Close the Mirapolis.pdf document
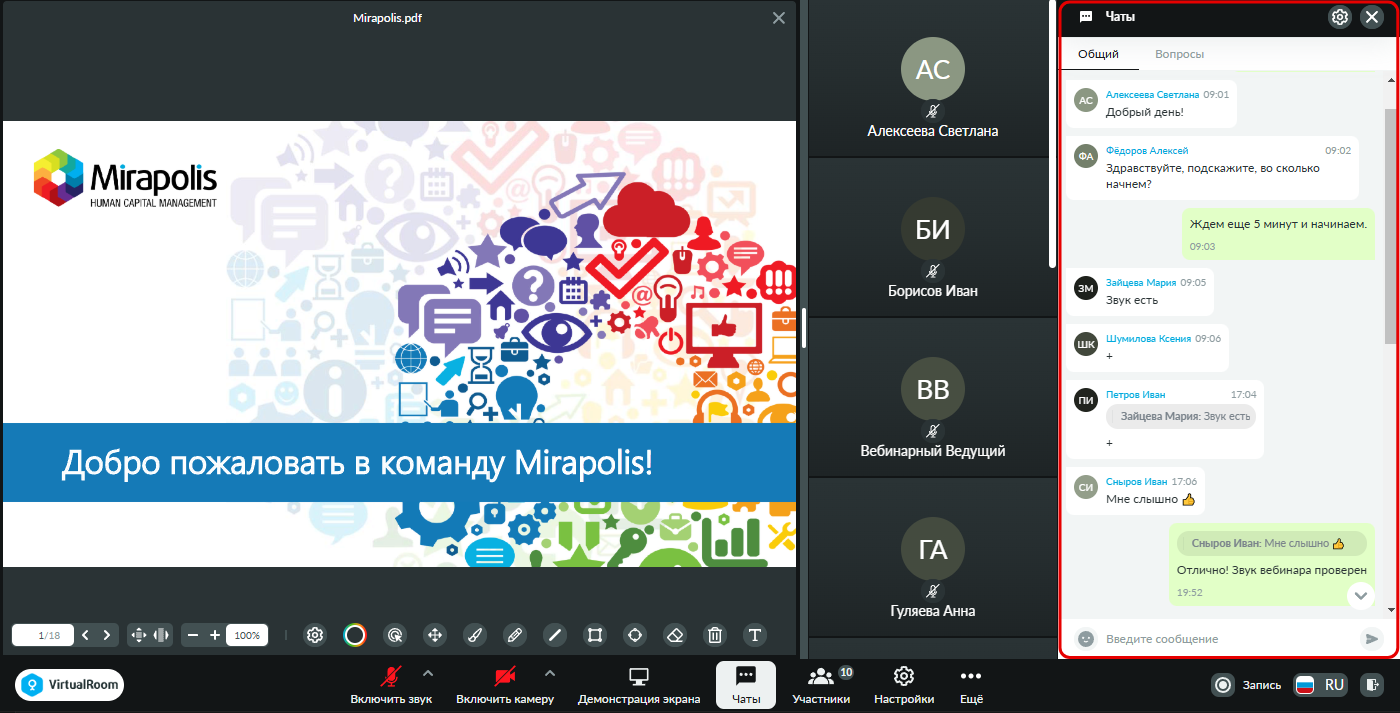1400x713 pixels. [779, 18]
